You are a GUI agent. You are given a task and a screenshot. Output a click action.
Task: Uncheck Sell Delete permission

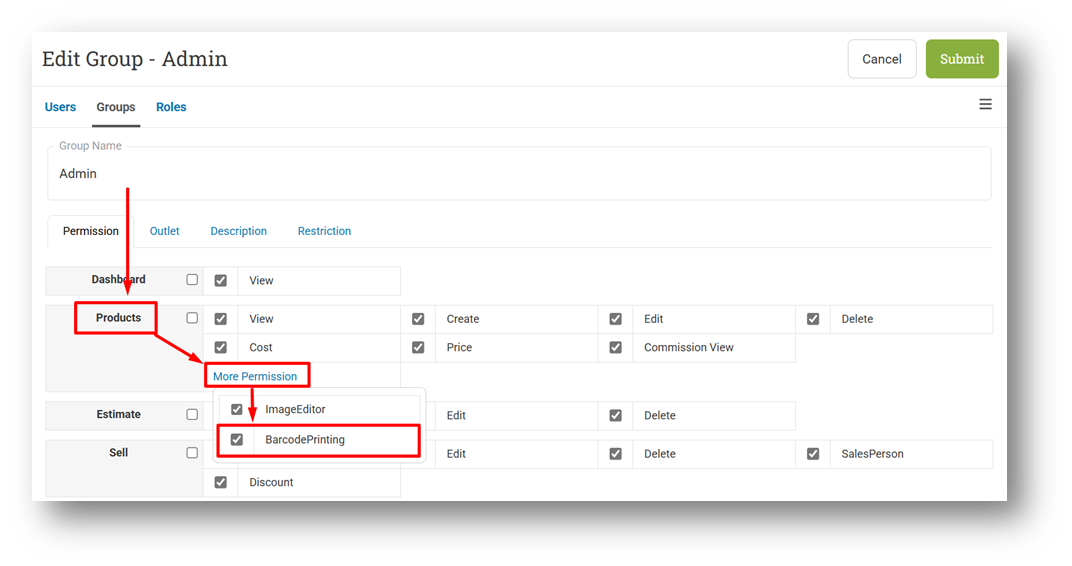pyautogui.click(x=615, y=453)
